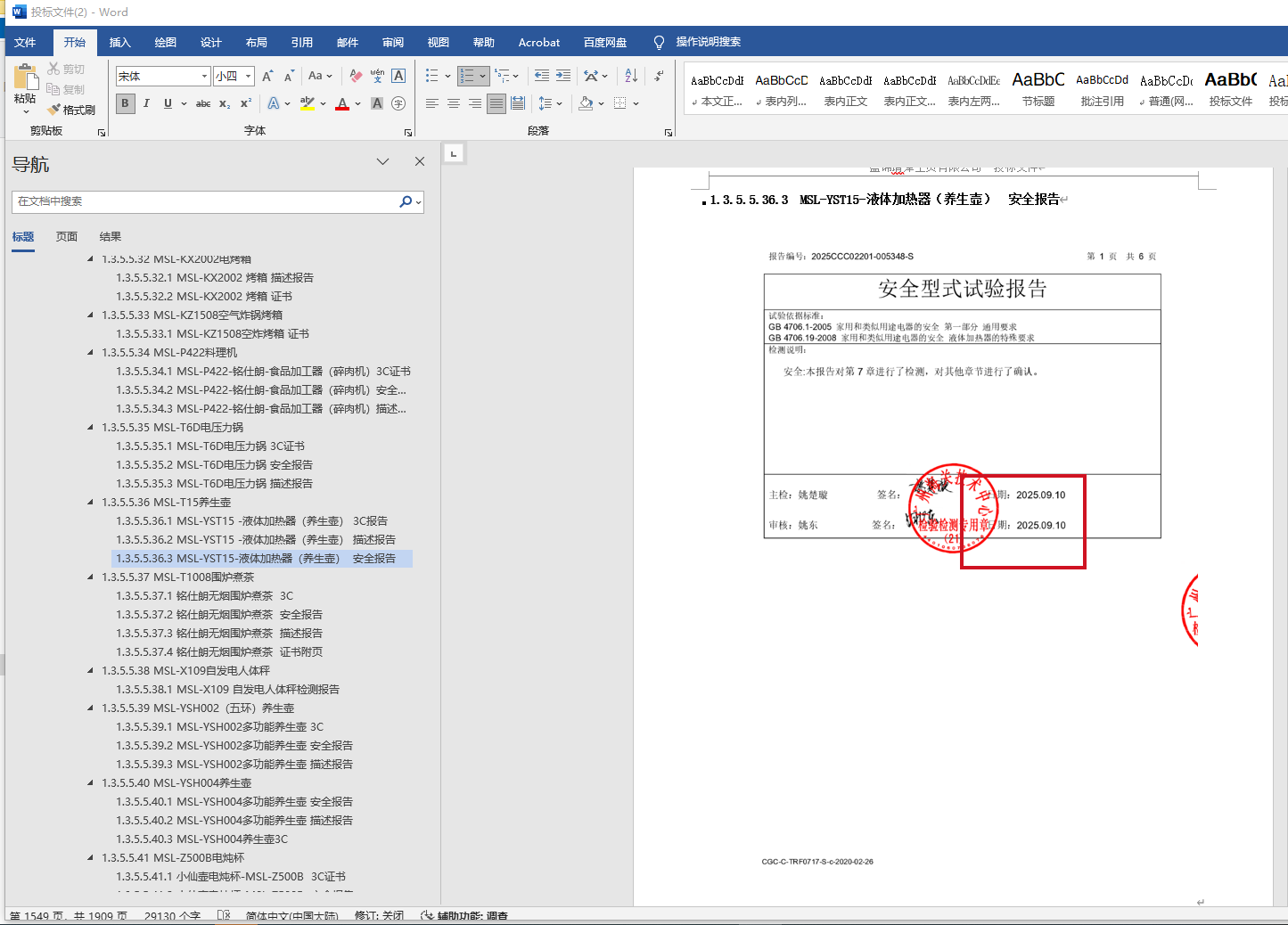This screenshot has height=925, width=1288.
Task: Collapse the 1.3.5.5.36 MSL-T15养生壶 heading
Action: point(90,503)
